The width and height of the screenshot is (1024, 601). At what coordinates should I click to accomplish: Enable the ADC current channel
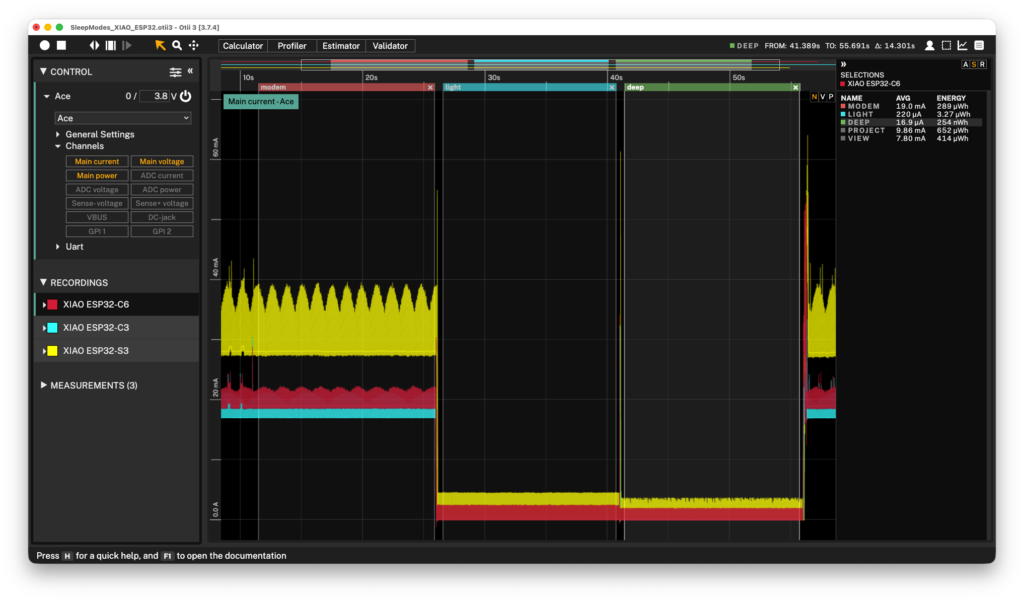pyautogui.click(x=161, y=175)
